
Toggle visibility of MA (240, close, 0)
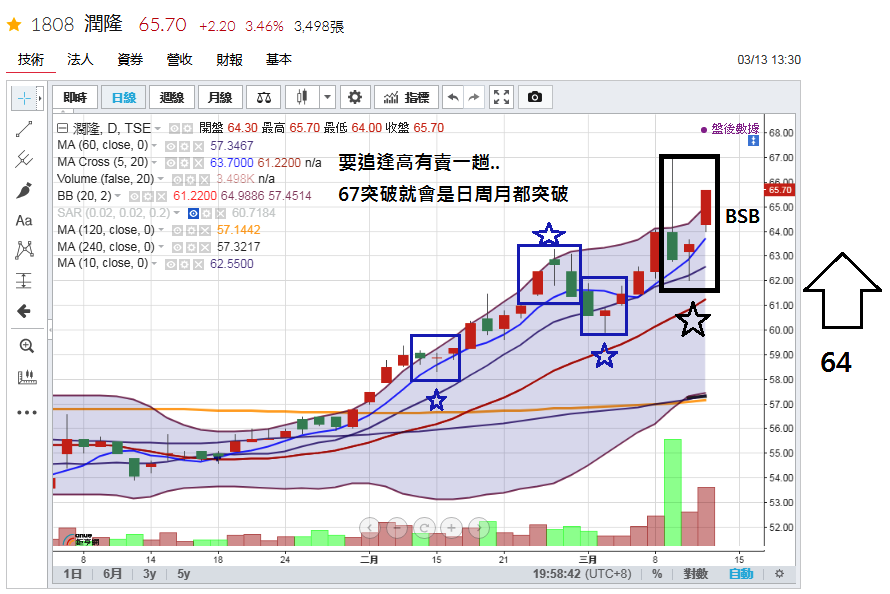(x=177, y=247)
